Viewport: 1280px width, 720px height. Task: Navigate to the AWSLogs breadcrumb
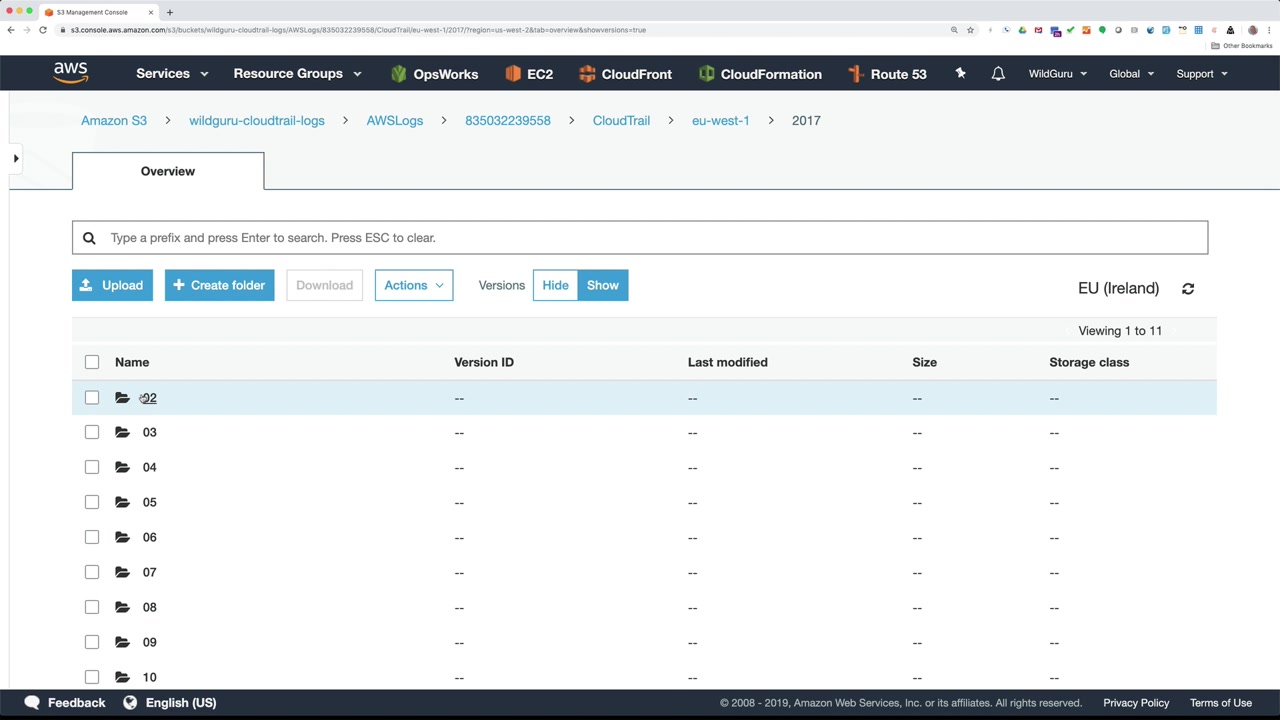click(x=395, y=120)
